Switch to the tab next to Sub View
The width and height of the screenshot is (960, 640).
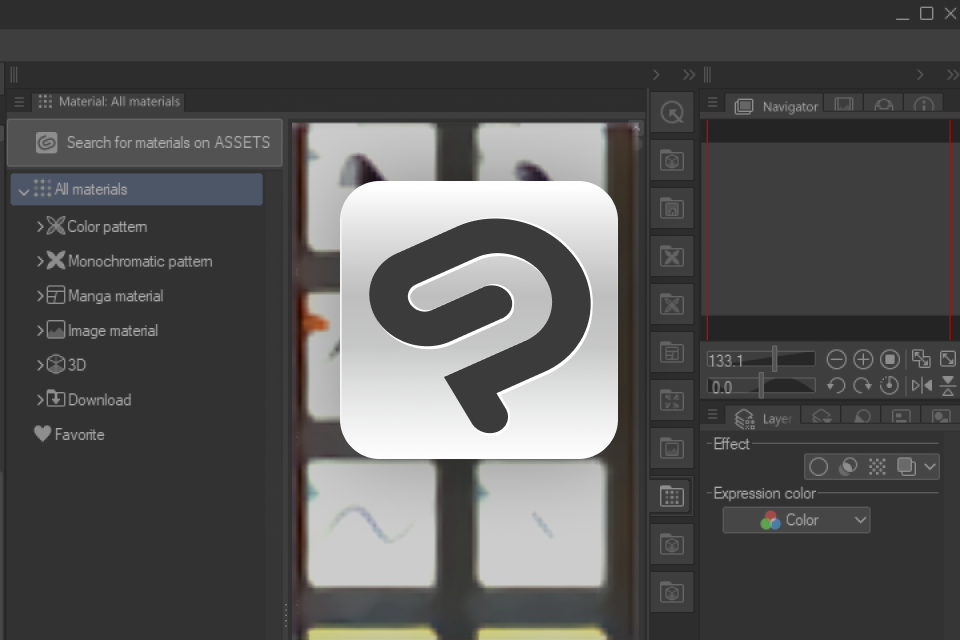(883, 105)
